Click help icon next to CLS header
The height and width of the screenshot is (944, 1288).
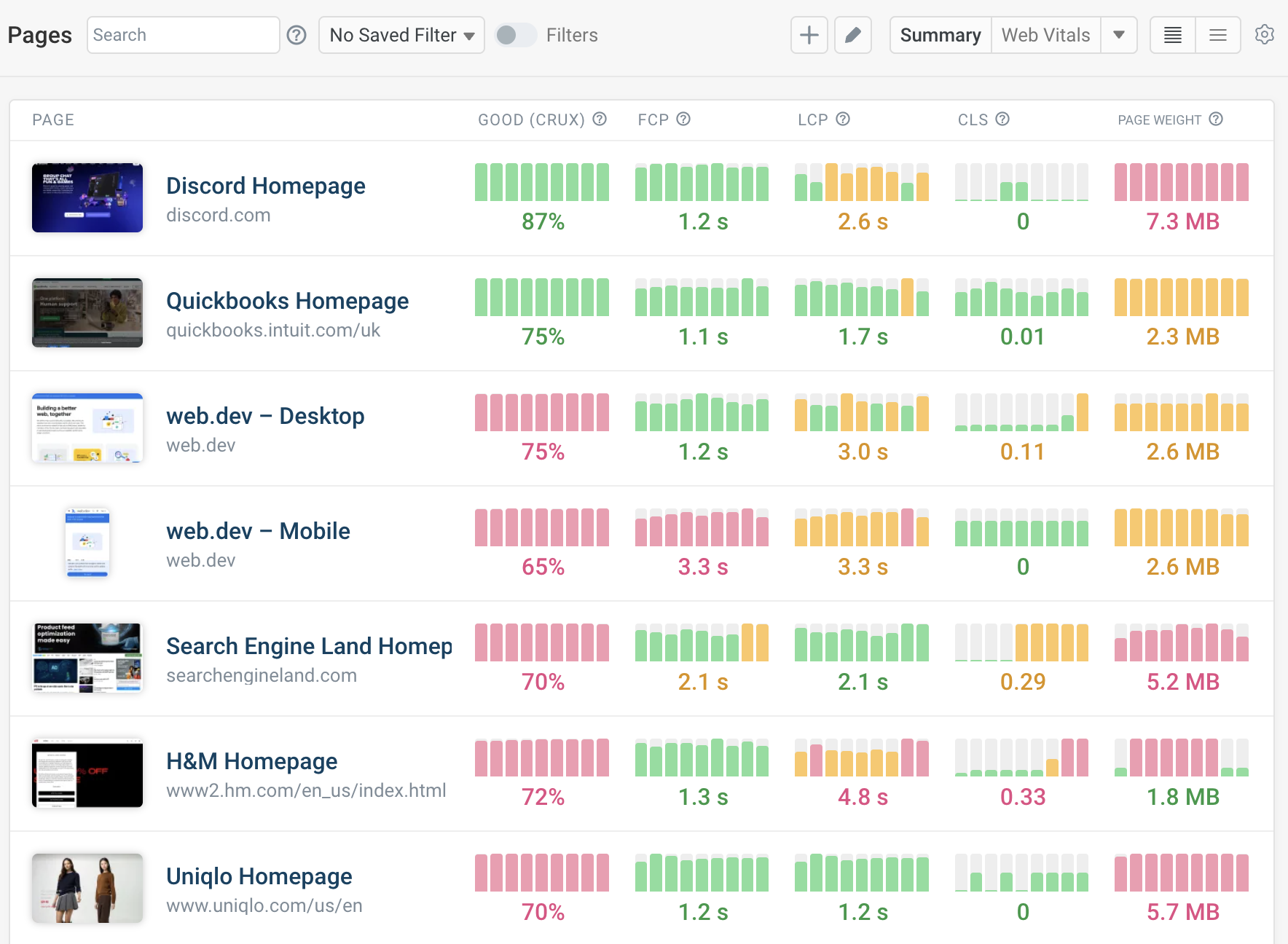click(1002, 119)
